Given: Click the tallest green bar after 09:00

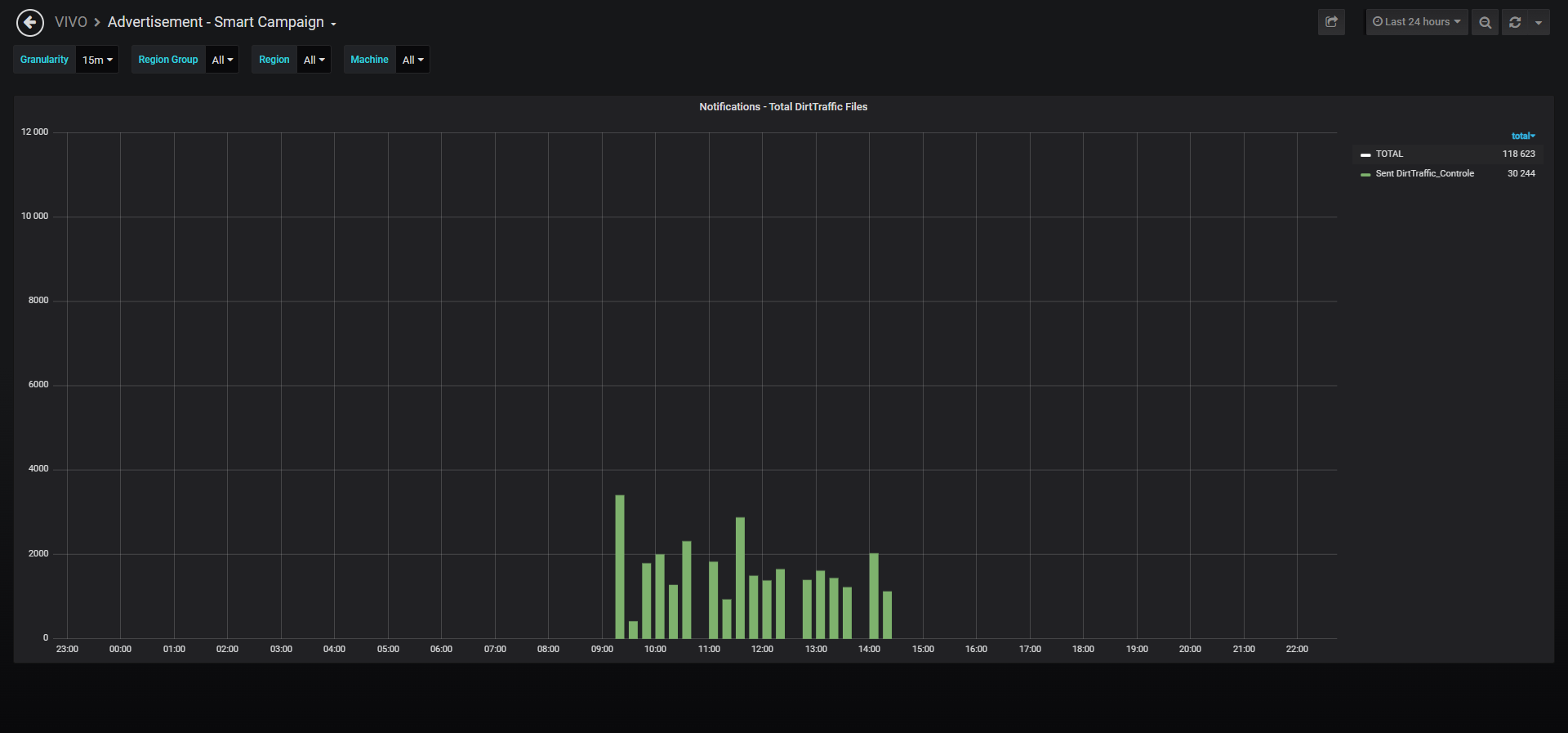Looking at the screenshot, I should (x=620, y=566).
